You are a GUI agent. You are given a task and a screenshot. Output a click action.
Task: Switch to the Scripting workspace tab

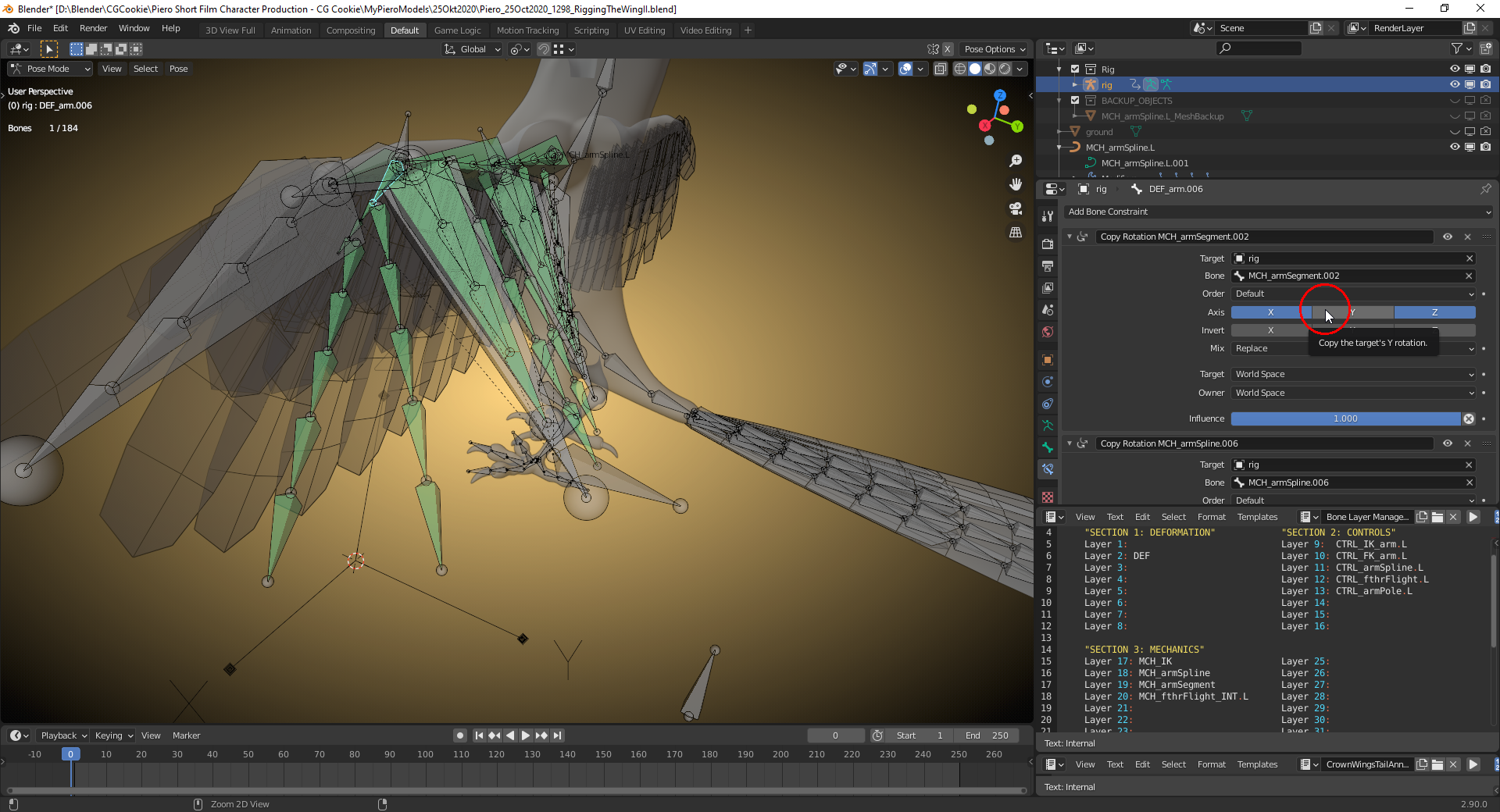click(591, 30)
